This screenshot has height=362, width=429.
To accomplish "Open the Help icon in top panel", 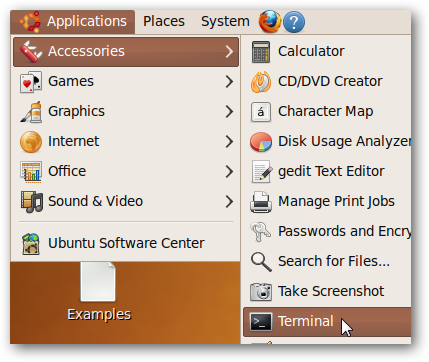I will [x=294, y=22].
